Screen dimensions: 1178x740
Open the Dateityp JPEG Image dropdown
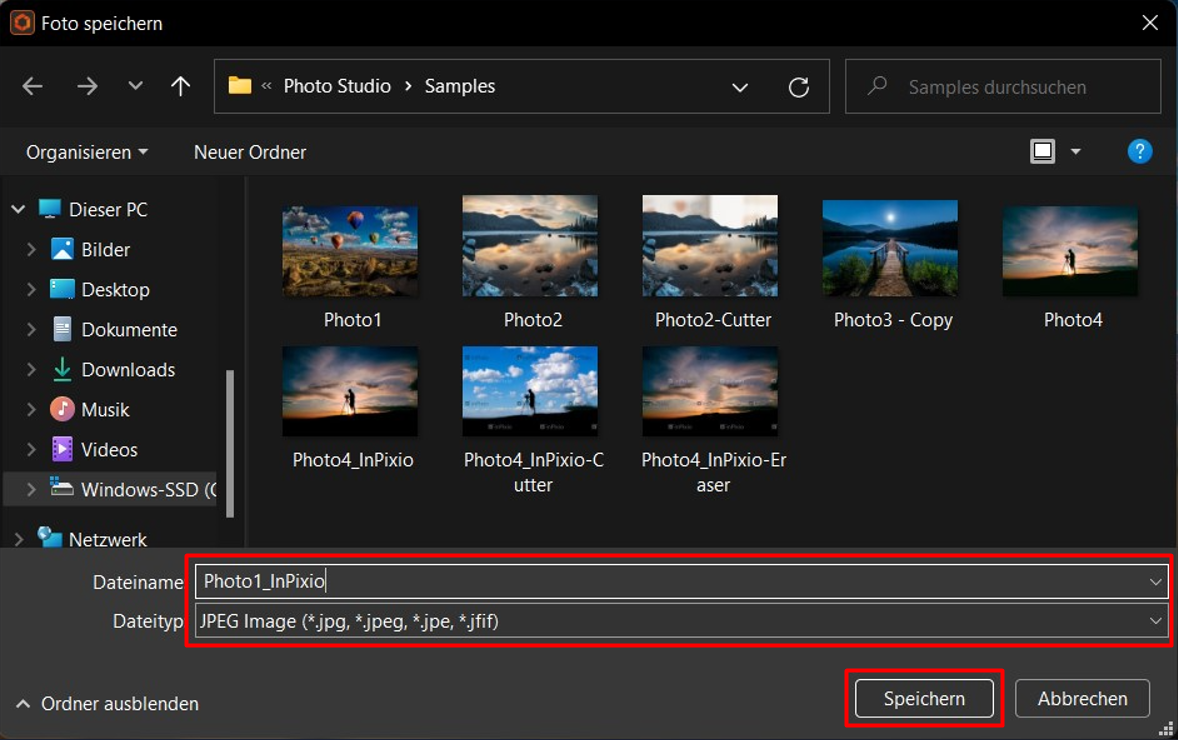click(x=681, y=621)
